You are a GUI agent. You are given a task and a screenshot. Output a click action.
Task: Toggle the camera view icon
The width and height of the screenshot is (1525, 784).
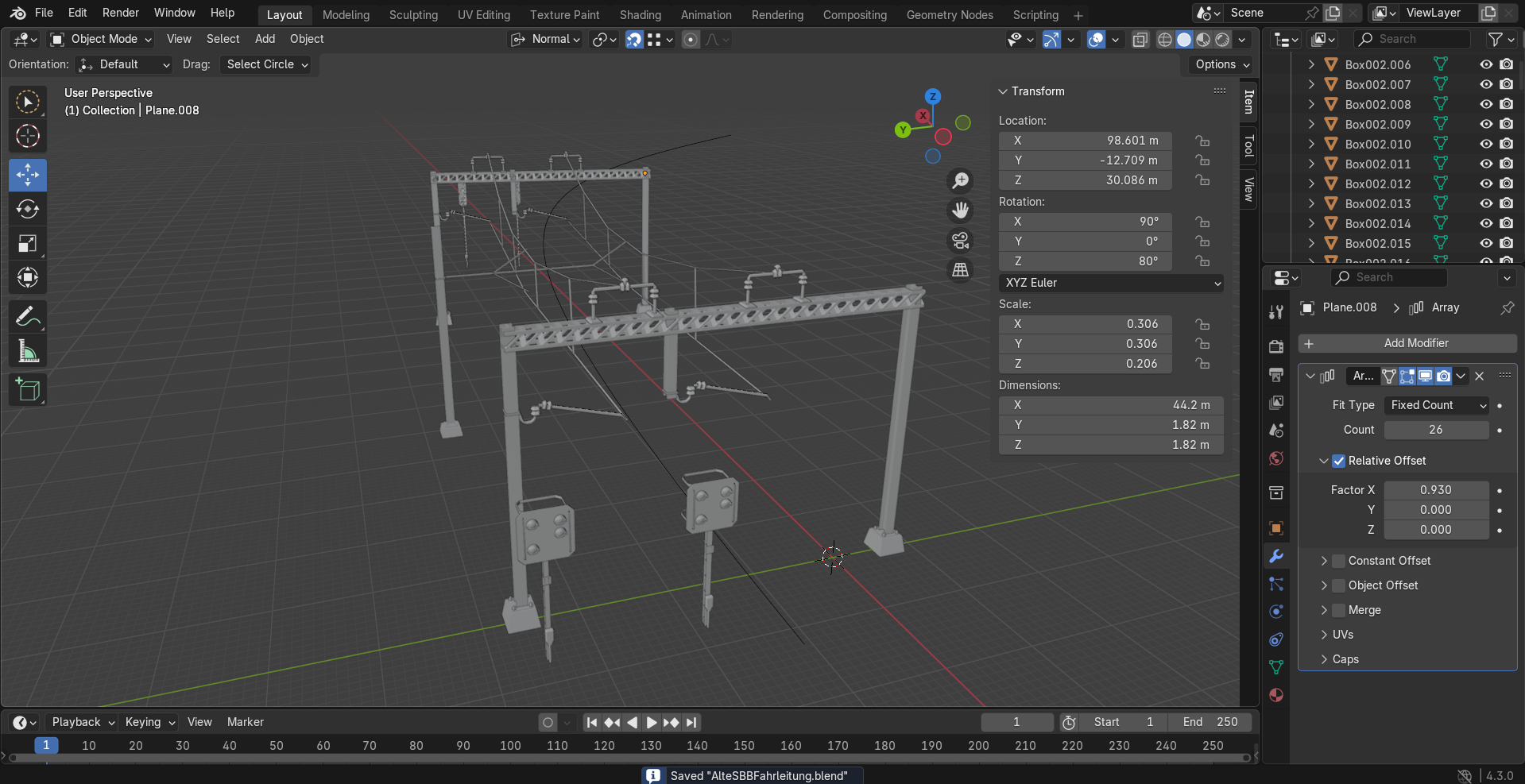coord(961,241)
